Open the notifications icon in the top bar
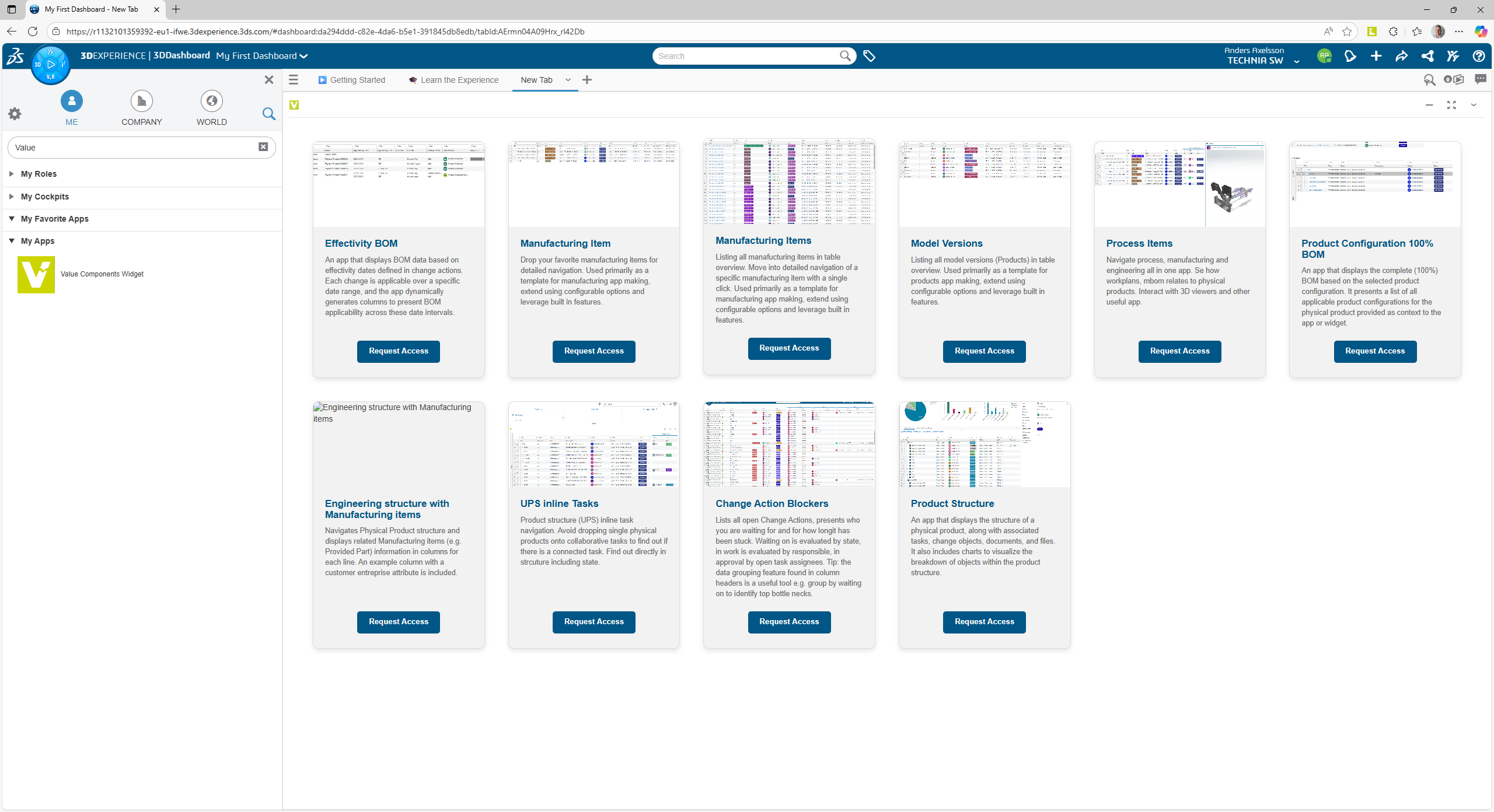 [x=1350, y=56]
